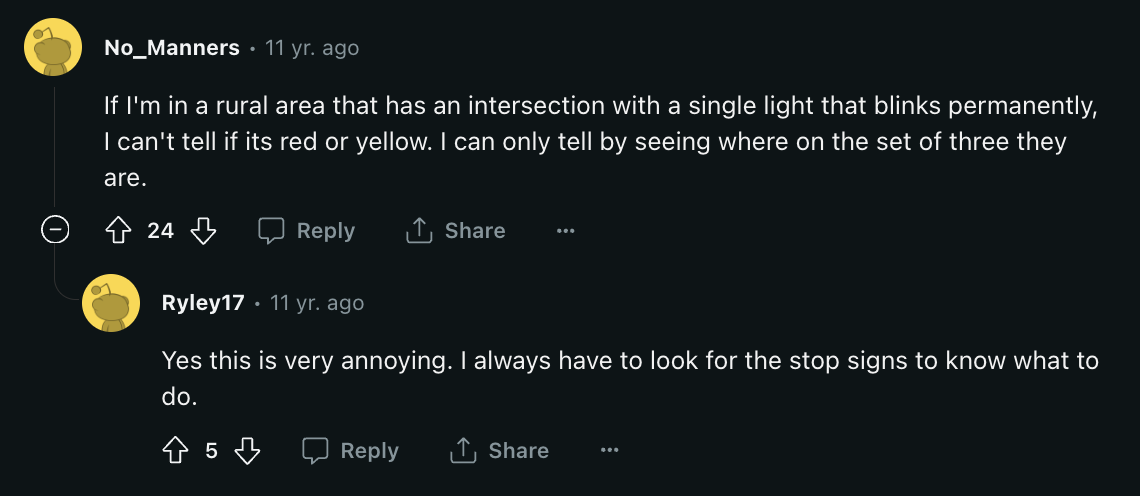
Task: Open more options on Ryley17's comment
Action: tap(609, 451)
